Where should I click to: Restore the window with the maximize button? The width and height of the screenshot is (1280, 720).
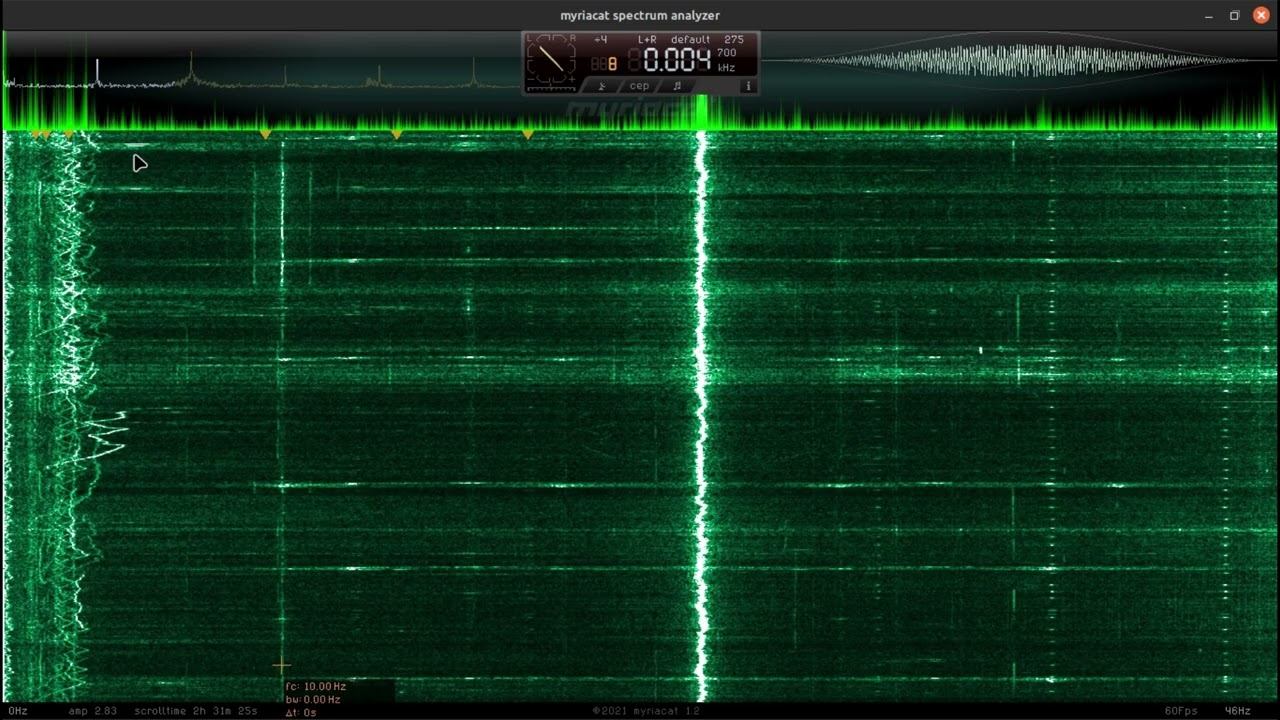pos(1234,15)
